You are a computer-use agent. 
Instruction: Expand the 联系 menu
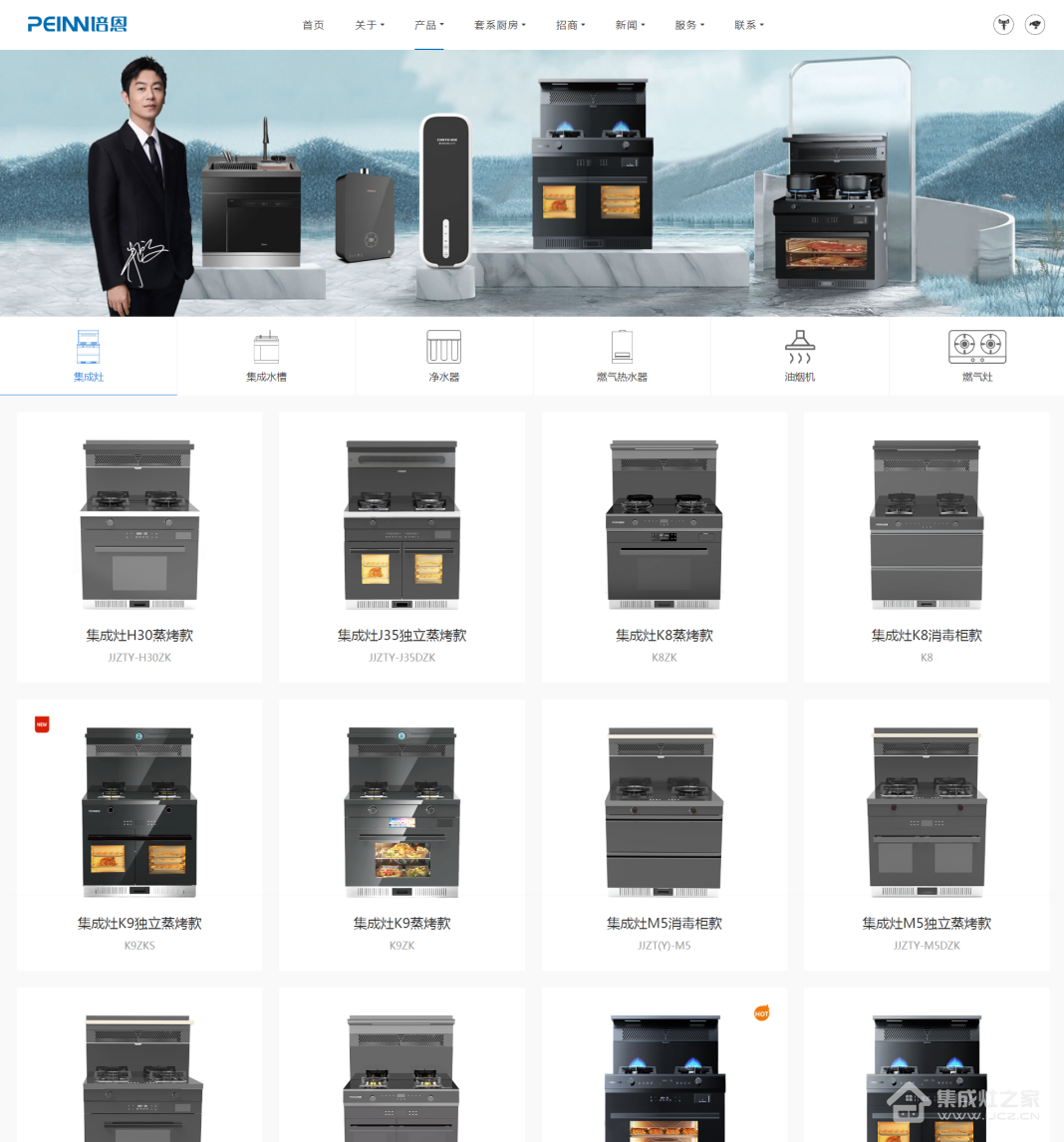(749, 25)
